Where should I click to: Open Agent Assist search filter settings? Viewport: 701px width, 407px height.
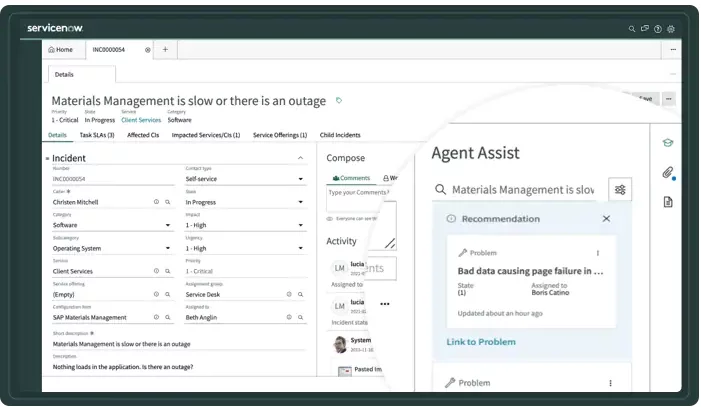tap(620, 190)
